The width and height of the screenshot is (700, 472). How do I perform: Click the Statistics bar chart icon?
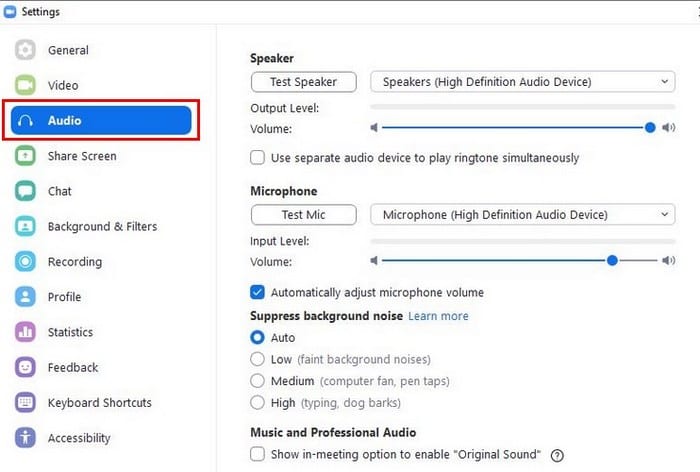[25, 332]
